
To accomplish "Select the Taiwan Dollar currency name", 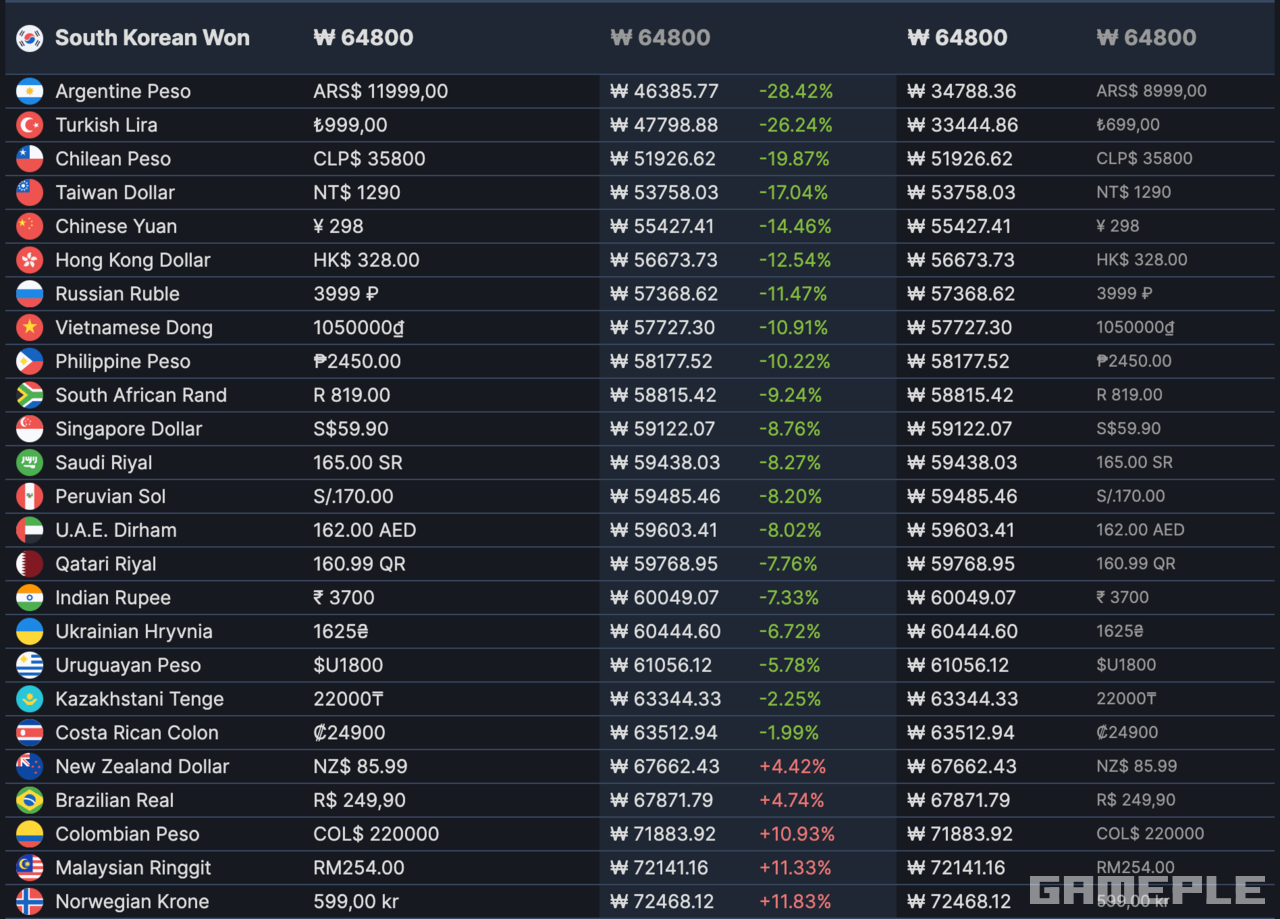I will [x=115, y=192].
